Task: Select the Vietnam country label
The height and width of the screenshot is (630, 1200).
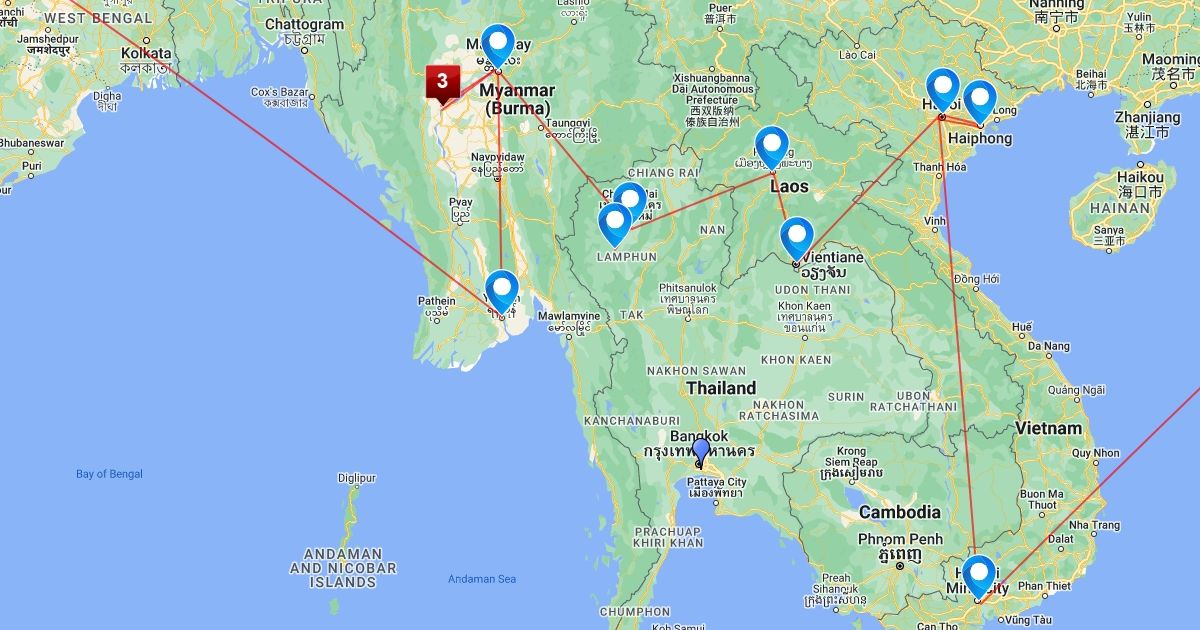Action: coord(1048,428)
